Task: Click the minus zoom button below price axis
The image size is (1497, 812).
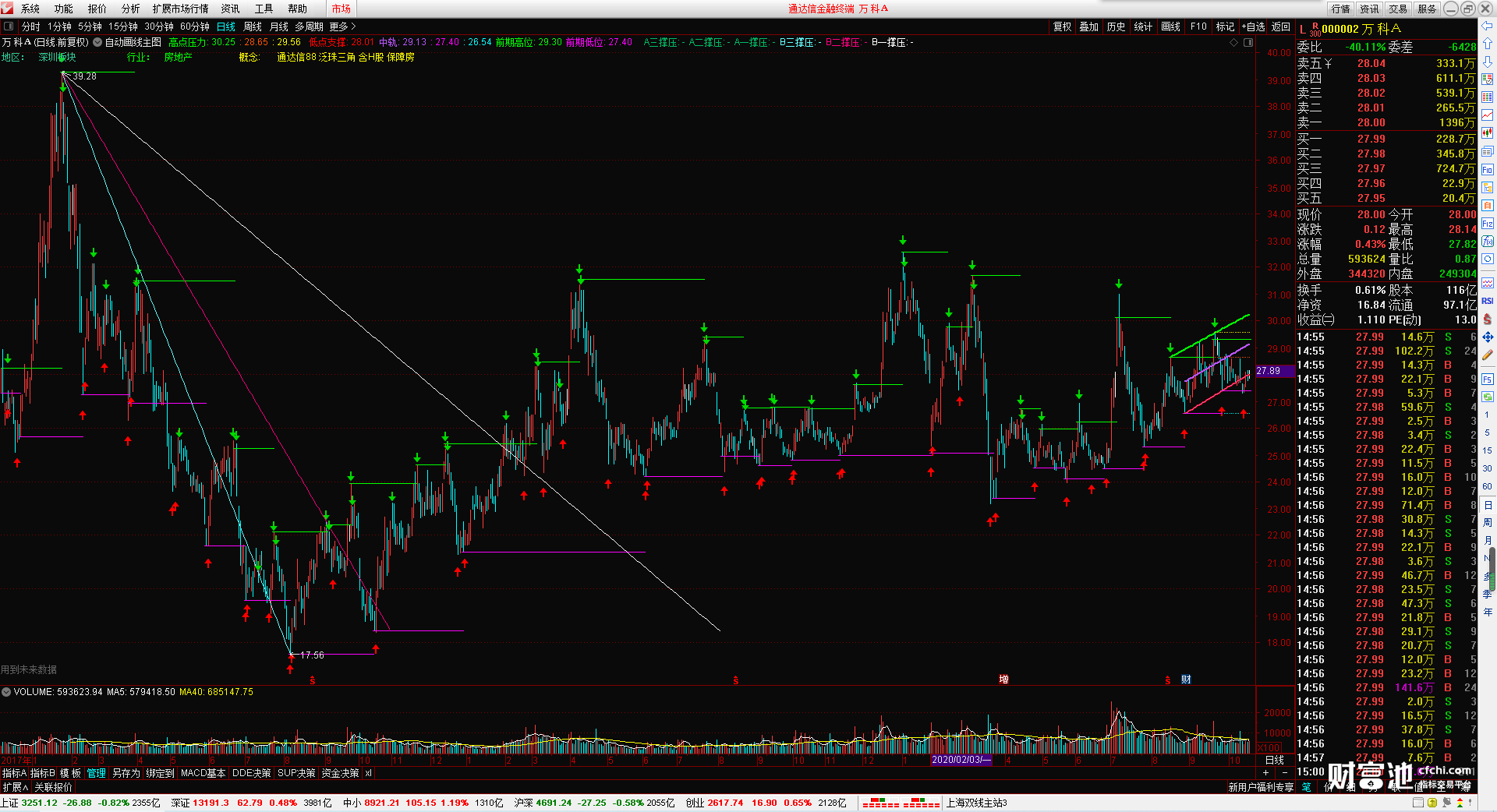Action: pos(1284,772)
